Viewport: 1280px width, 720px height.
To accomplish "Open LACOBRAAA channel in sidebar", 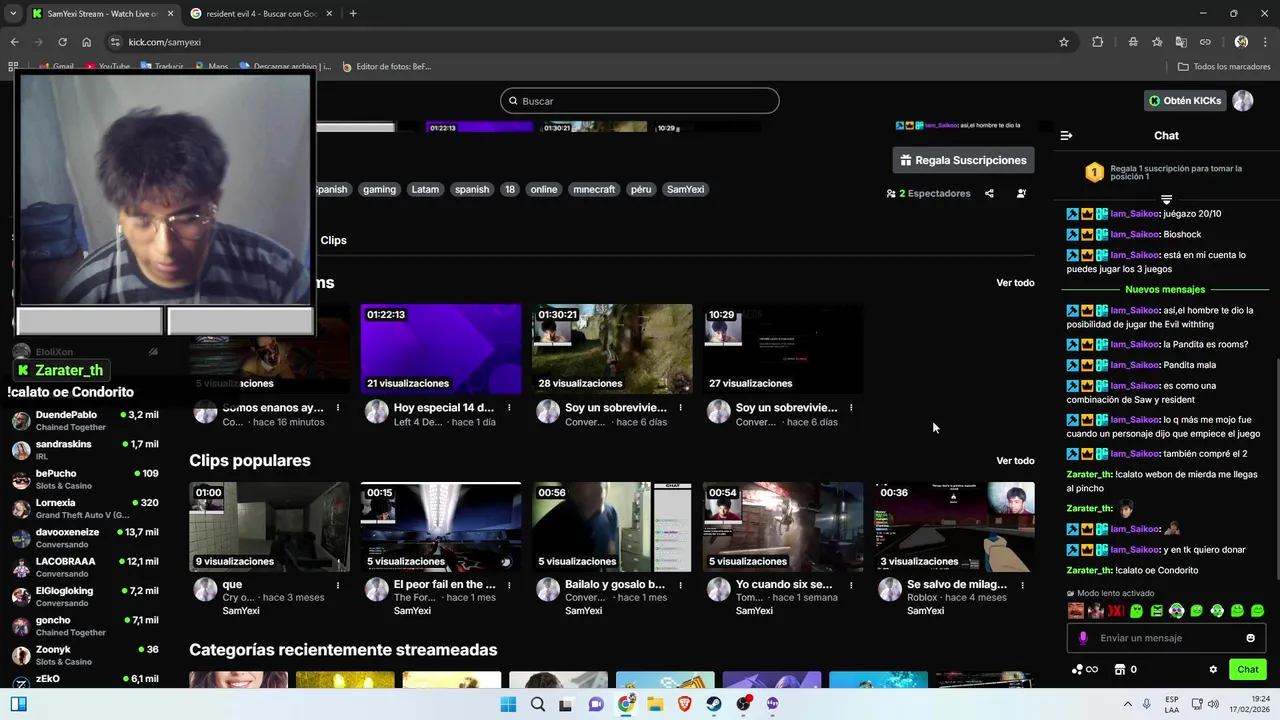I will pos(85,567).
